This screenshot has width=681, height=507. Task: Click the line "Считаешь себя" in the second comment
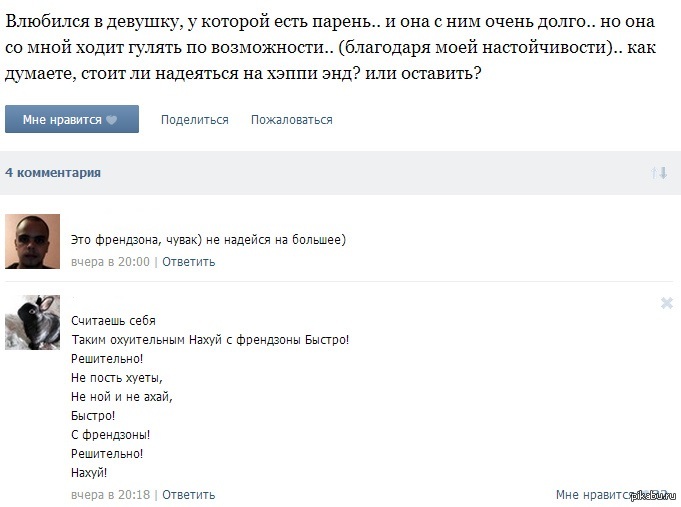click(x=114, y=321)
